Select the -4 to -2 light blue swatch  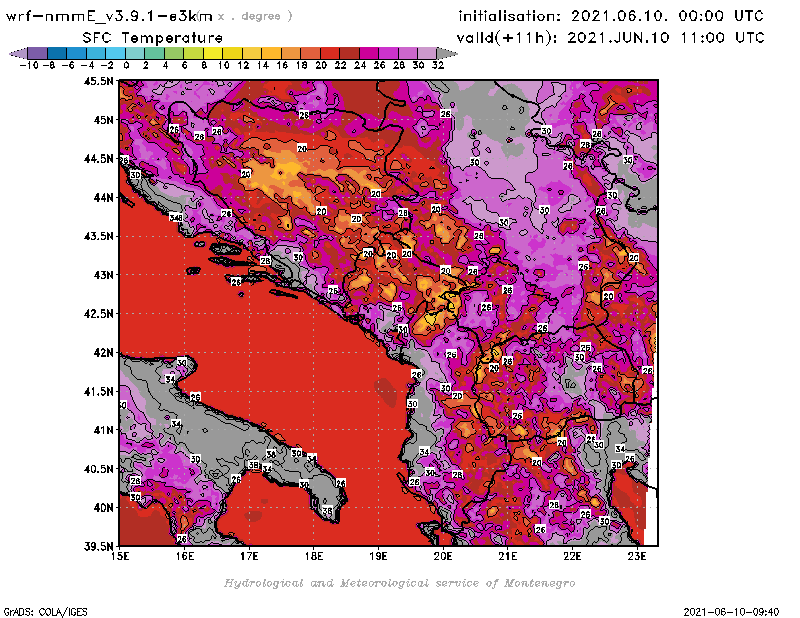pyautogui.click(x=96, y=53)
